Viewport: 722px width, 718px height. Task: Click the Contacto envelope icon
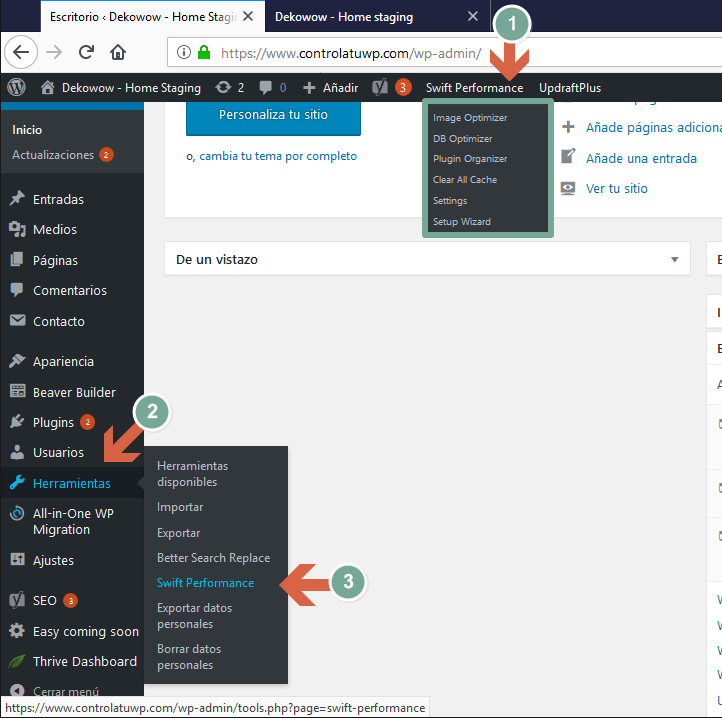(x=17, y=320)
